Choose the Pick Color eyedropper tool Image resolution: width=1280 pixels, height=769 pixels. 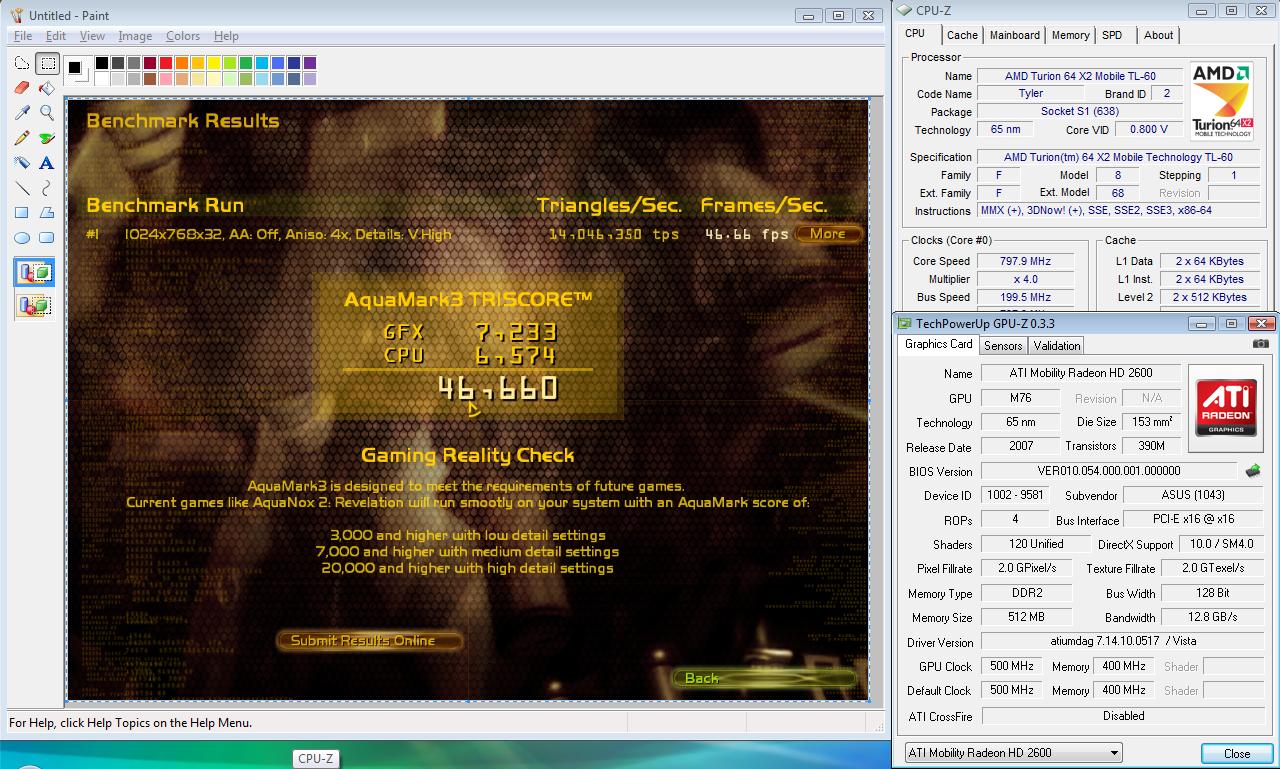click(22, 113)
